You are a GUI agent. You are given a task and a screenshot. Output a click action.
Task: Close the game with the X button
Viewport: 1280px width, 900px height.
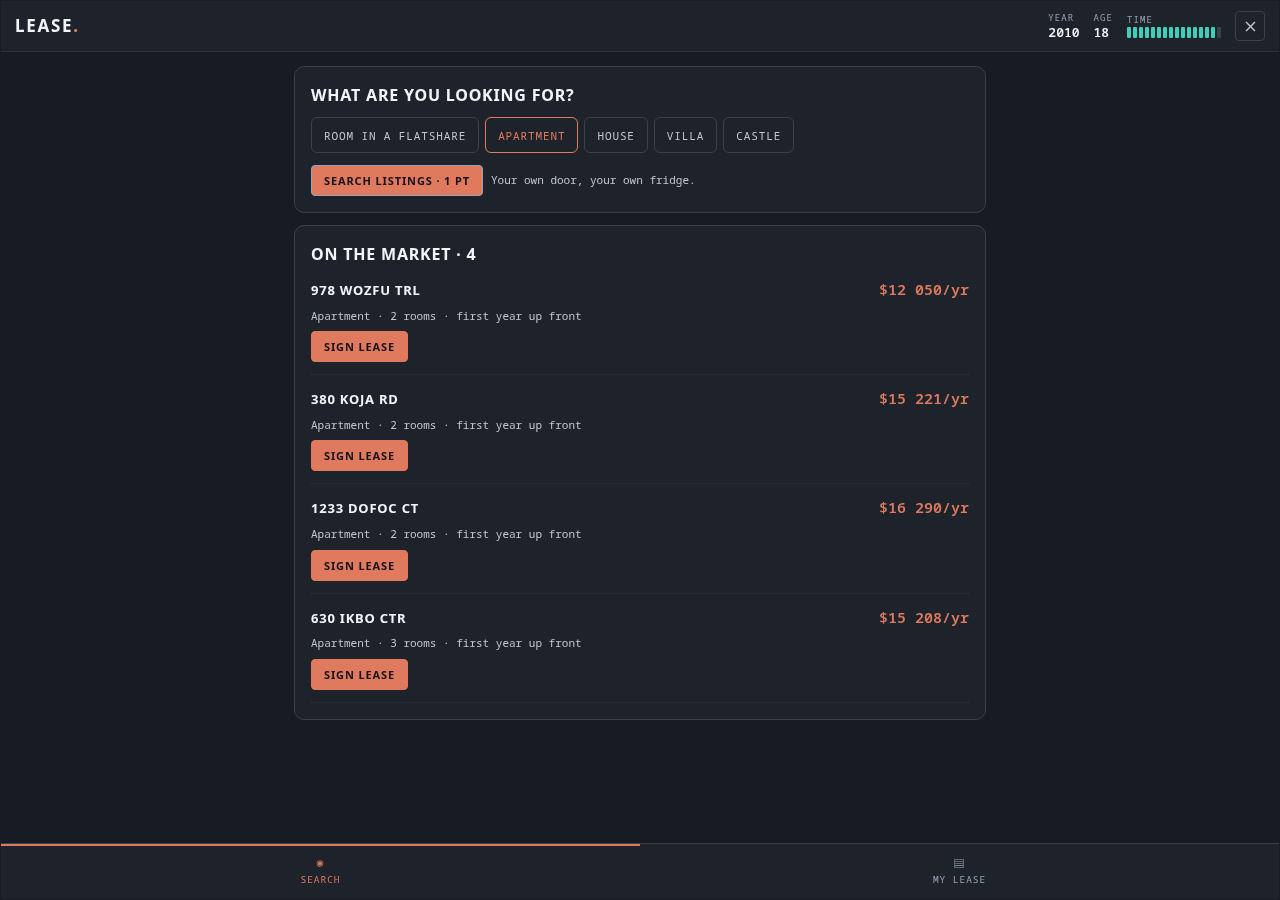tap(1250, 26)
